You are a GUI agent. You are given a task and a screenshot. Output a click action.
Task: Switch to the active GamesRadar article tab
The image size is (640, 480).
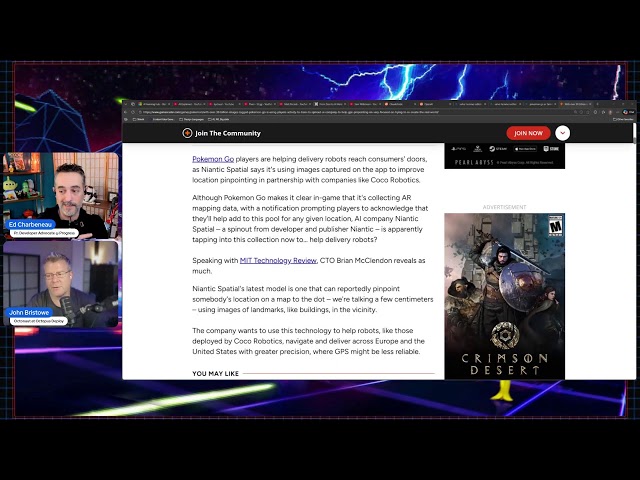pyautogui.click(x=576, y=104)
